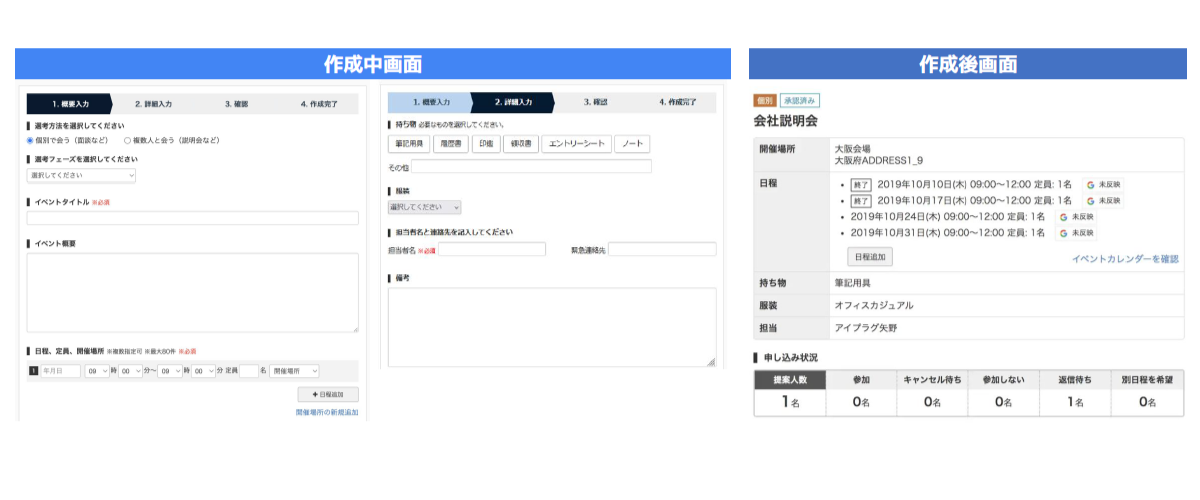The image size is (1200, 500).
Task: Open the 選考フェーズ dropdown
Action: (81, 175)
